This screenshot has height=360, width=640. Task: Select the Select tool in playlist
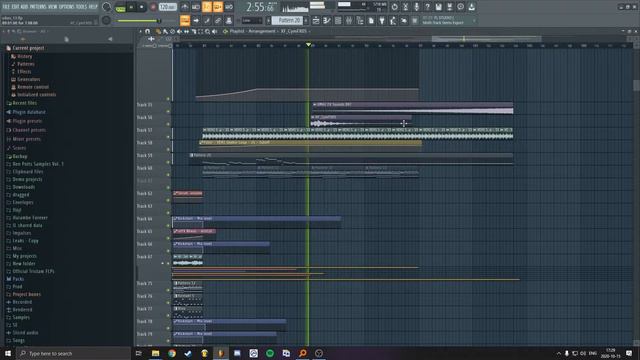coord(200,31)
